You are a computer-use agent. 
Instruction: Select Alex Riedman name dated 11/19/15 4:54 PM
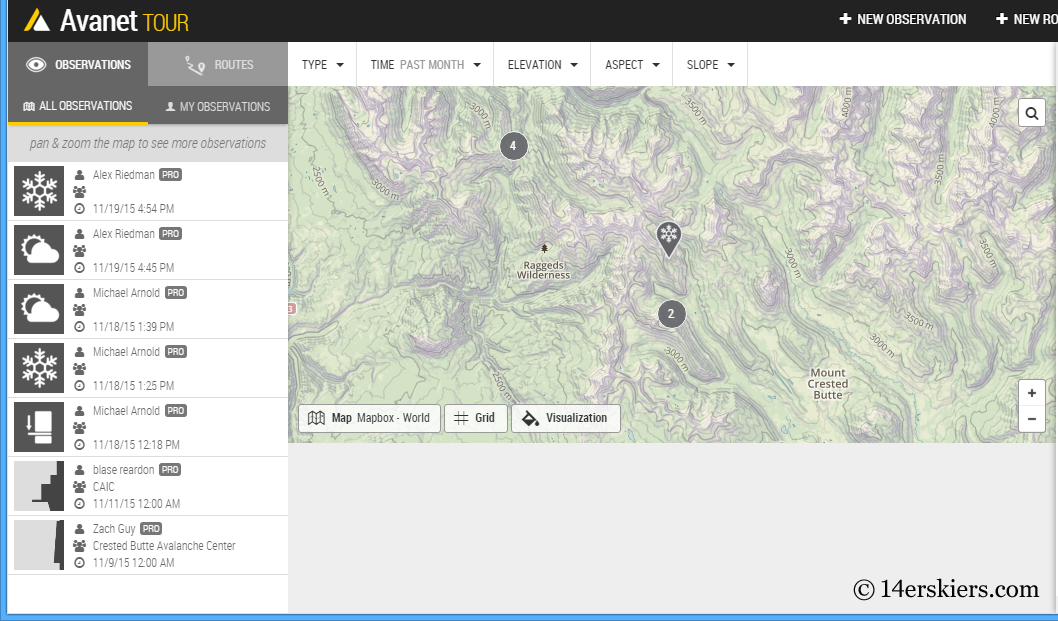pyautogui.click(x=123, y=175)
